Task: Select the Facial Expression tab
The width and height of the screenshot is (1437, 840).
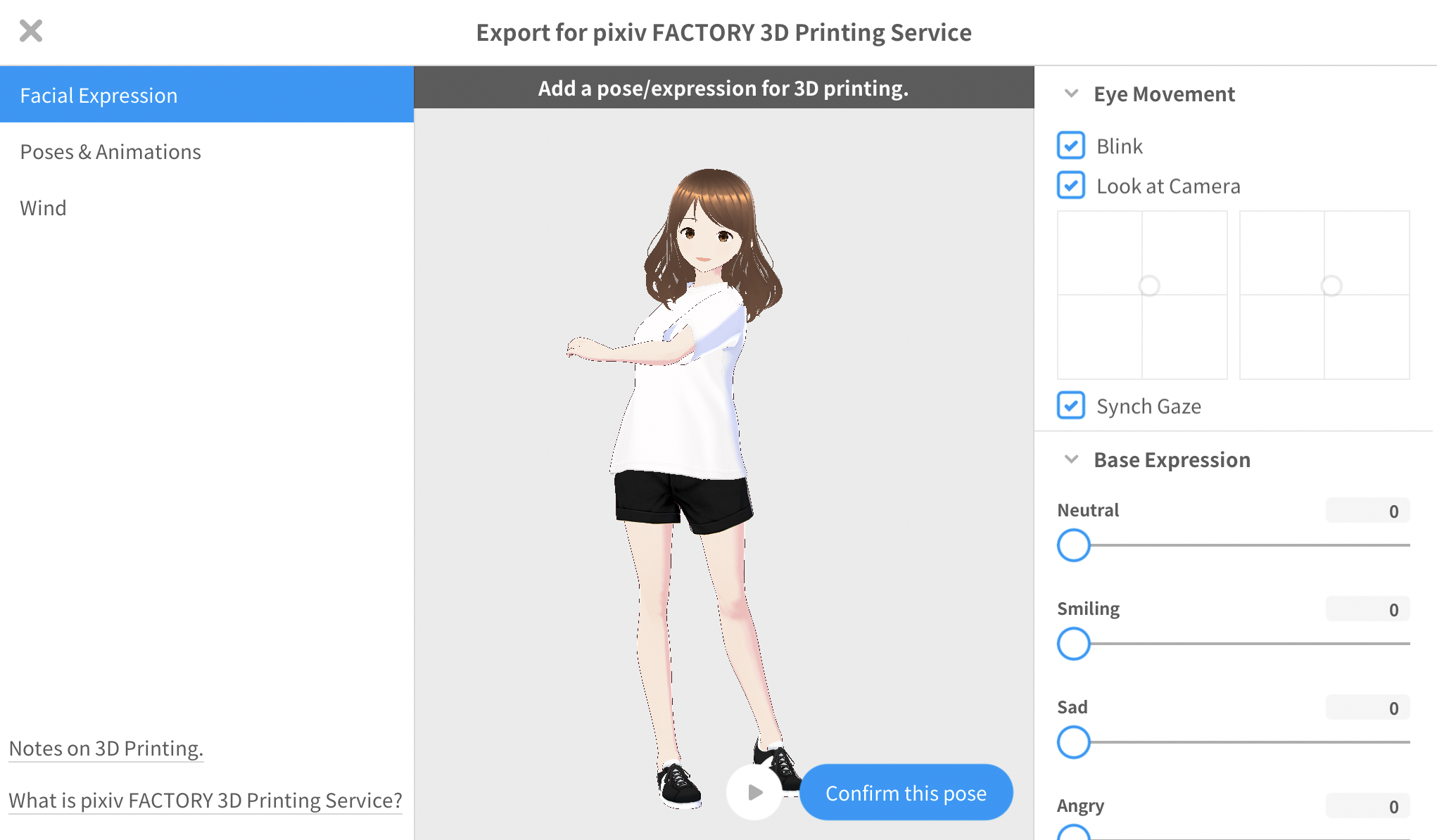Action: point(207,95)
